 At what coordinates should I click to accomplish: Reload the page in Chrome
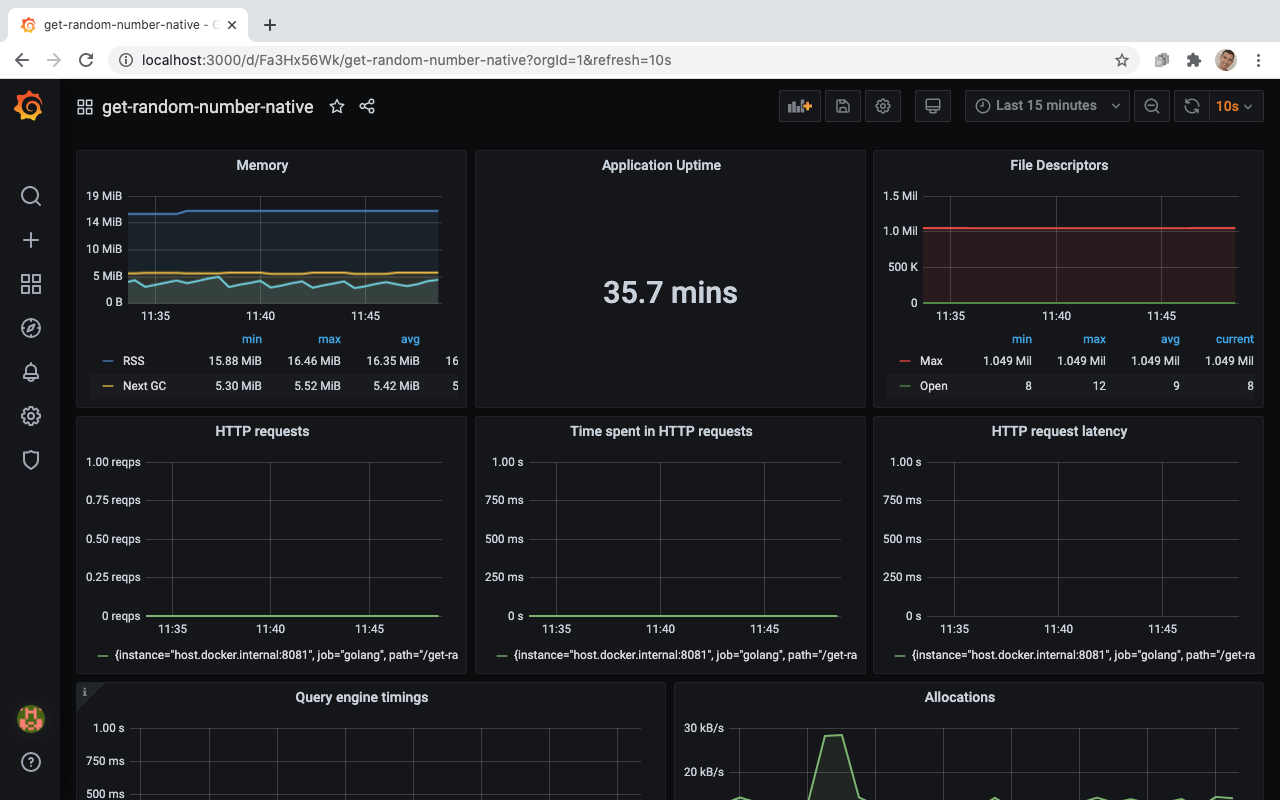point(86,60)
